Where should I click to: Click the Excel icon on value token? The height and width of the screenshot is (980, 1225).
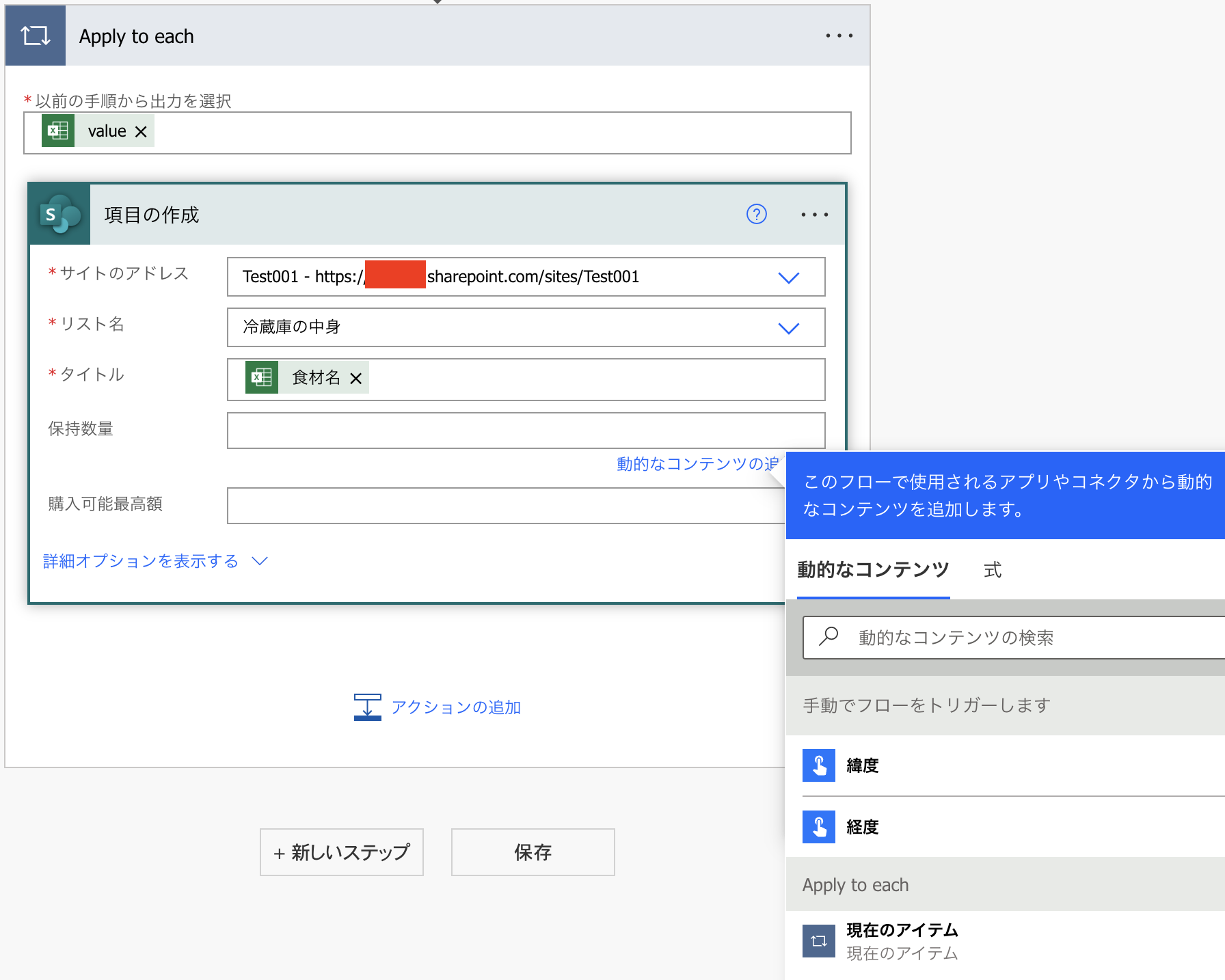58,131
